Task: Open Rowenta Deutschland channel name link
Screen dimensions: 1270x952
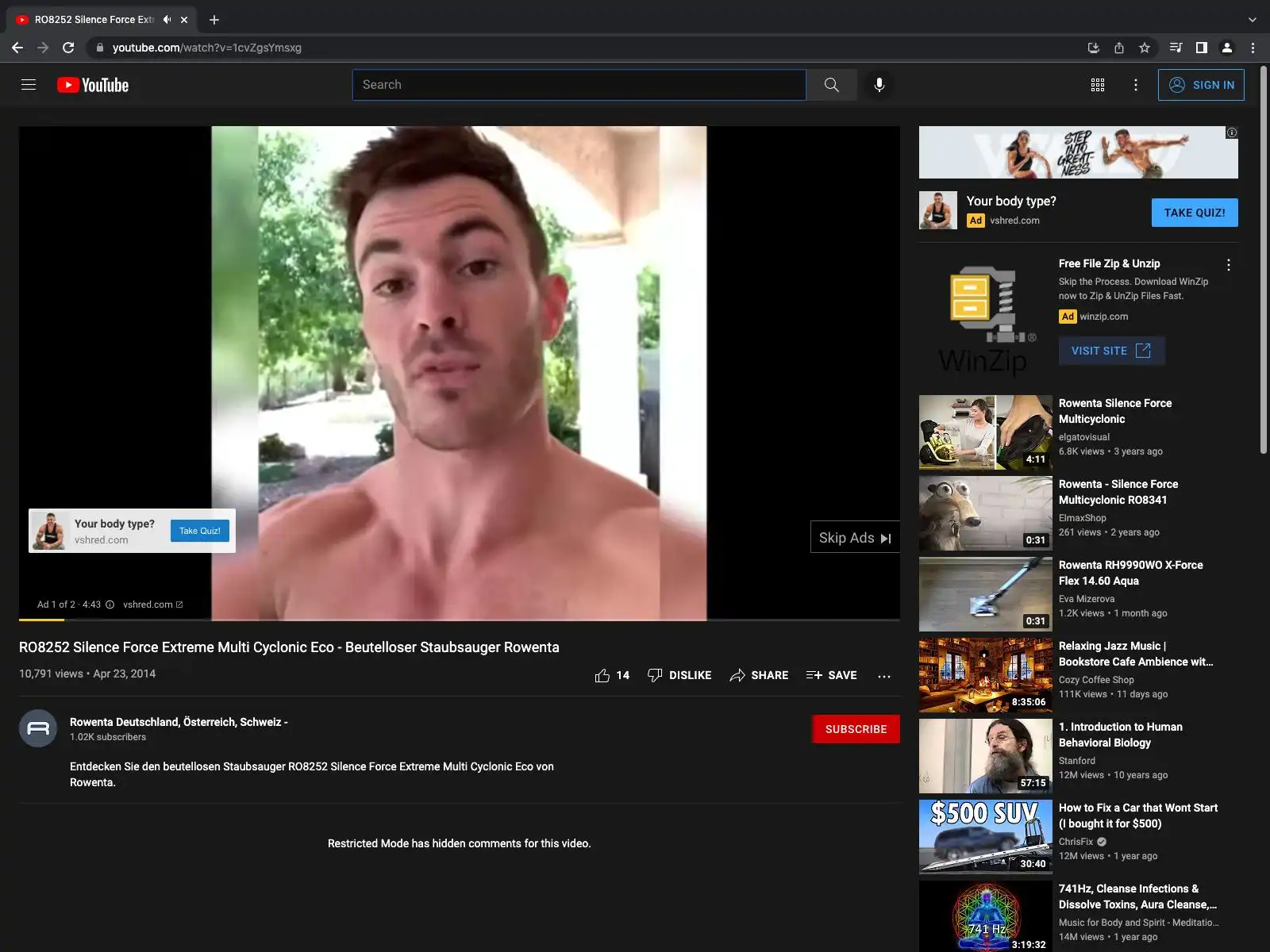Action: point(179,722)
